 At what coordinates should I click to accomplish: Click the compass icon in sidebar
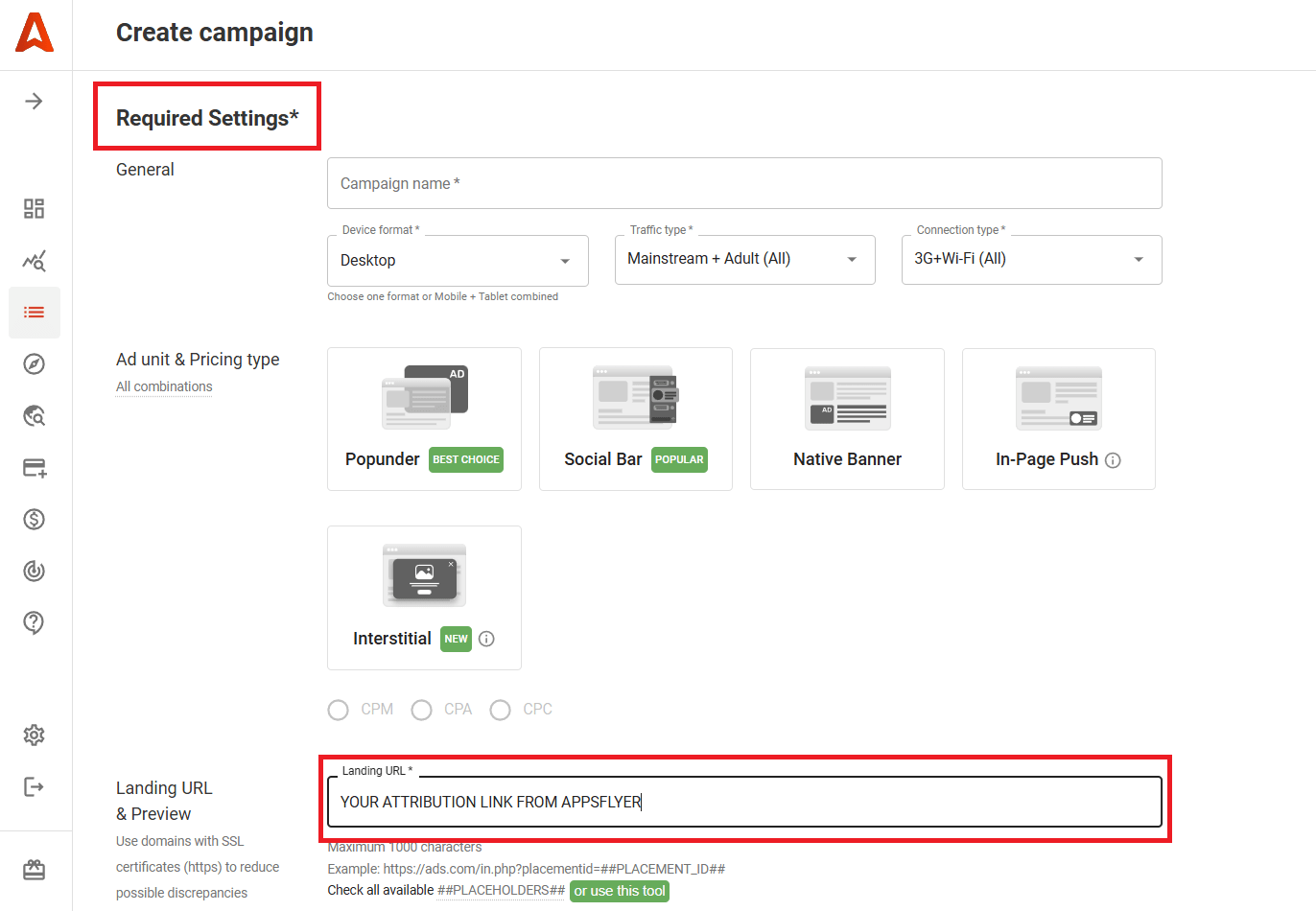[x=35, y=364]
